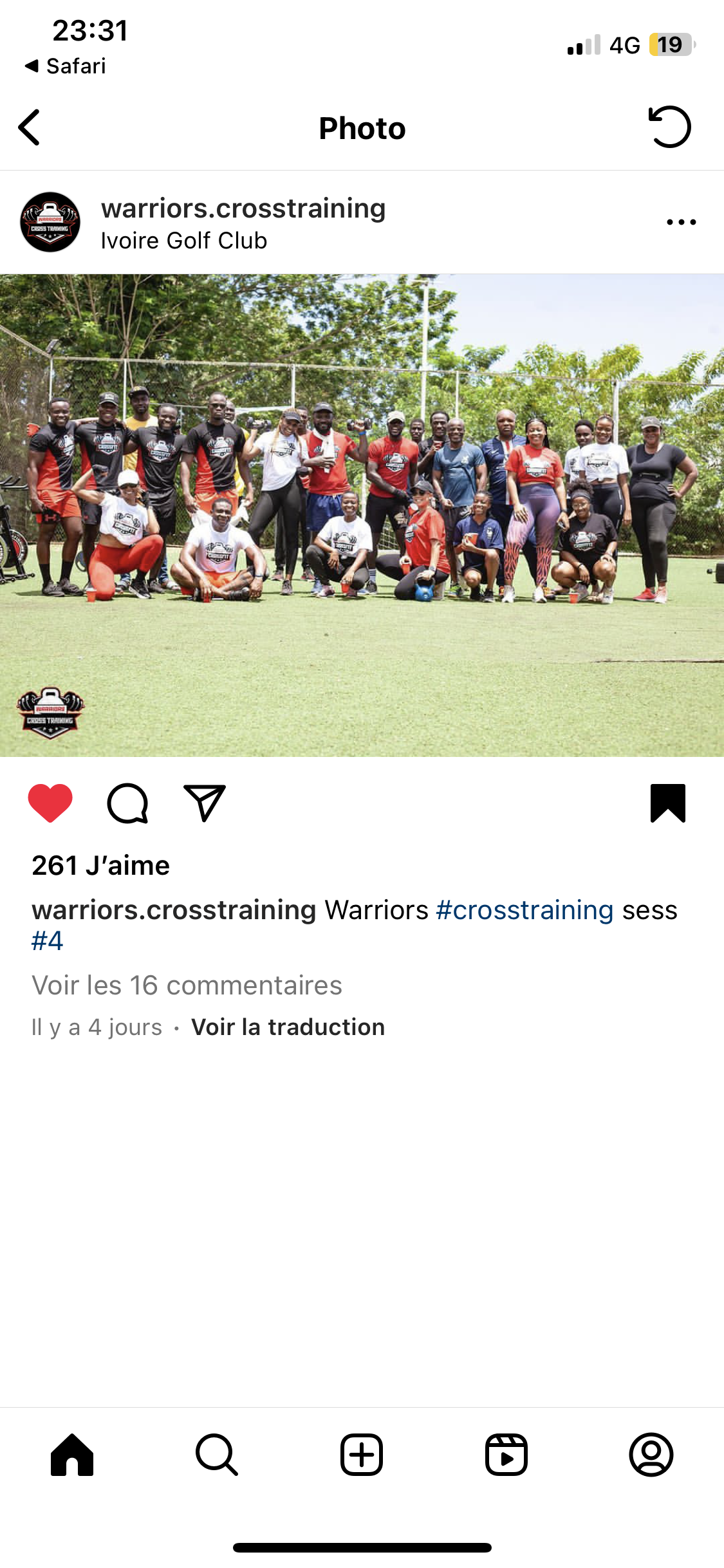The width and height of the screenshot is (724, 1568).
Task: Tap the create new post icon
Action: [362, 1454]
